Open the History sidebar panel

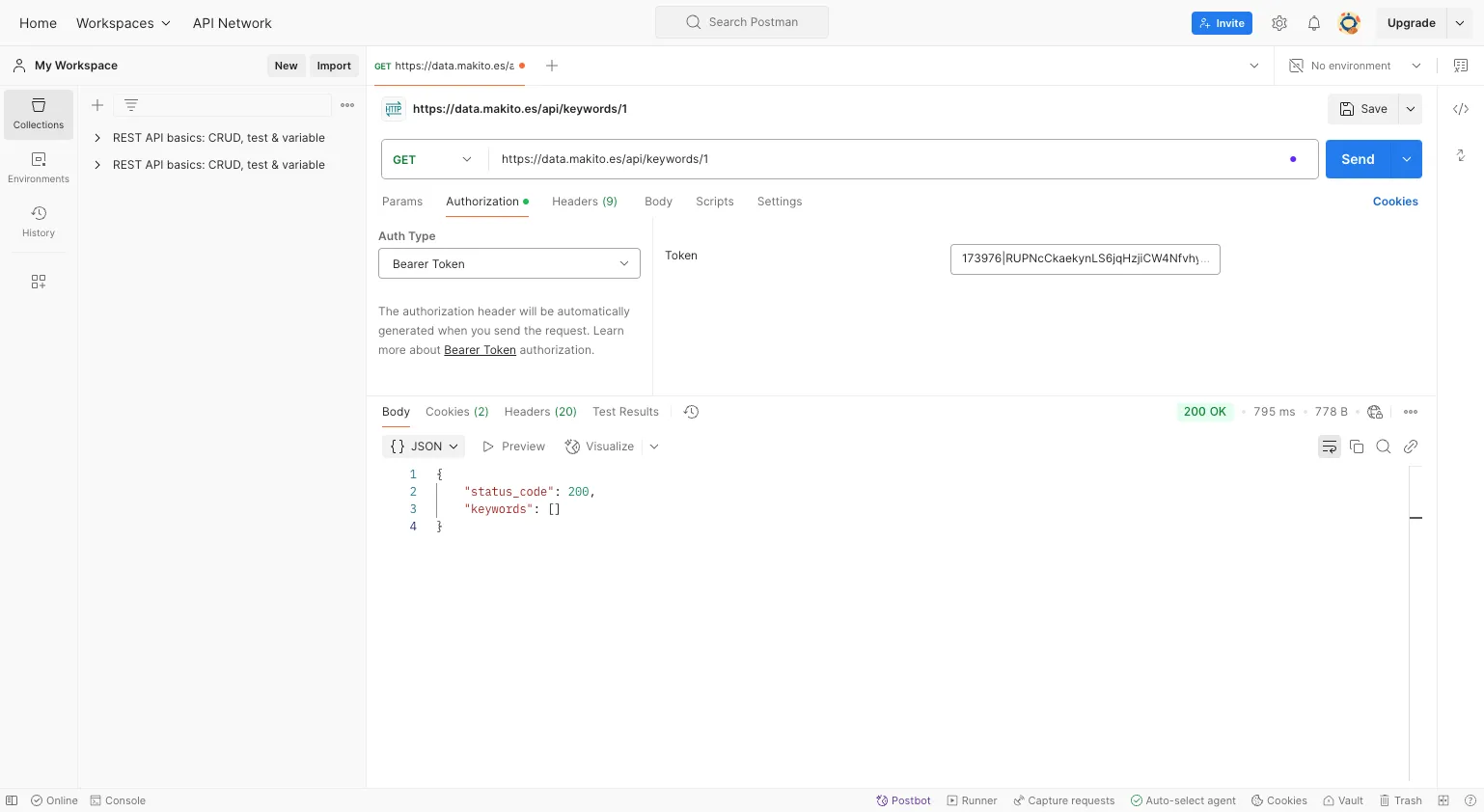tap(39, 220)
